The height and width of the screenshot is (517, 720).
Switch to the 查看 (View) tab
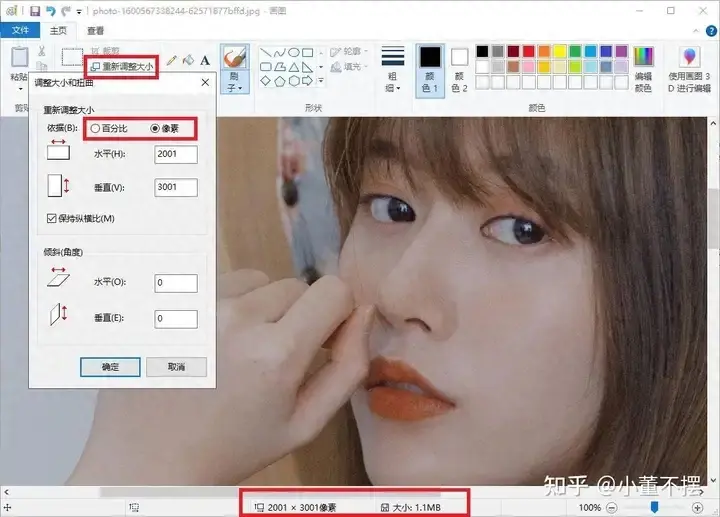95,31
